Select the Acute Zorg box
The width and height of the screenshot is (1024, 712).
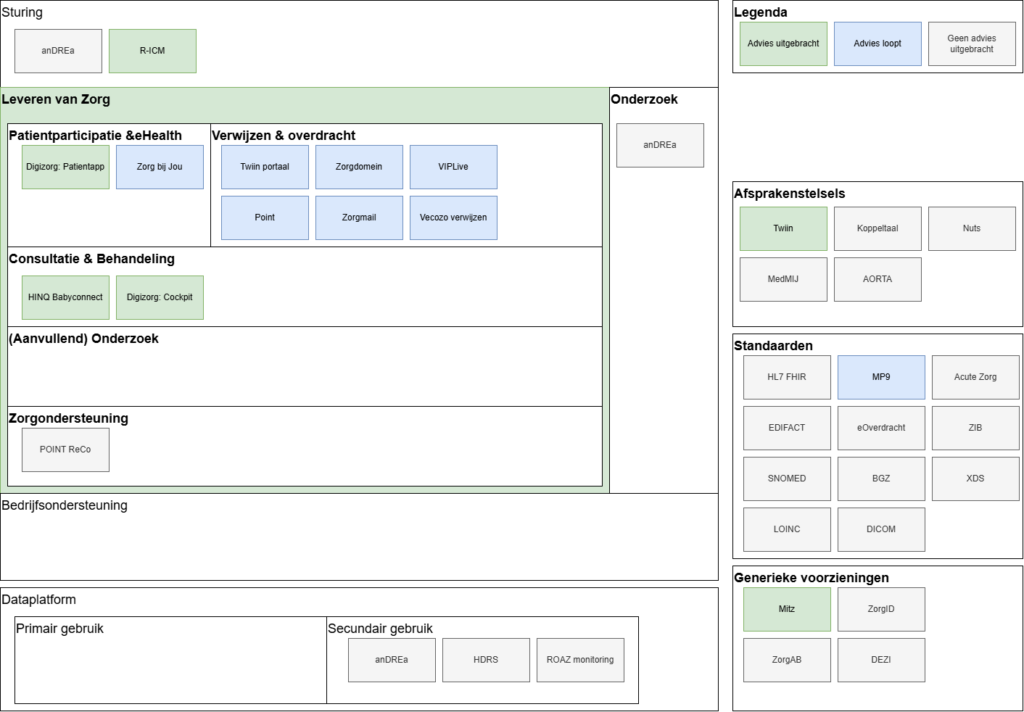[976, 377]
